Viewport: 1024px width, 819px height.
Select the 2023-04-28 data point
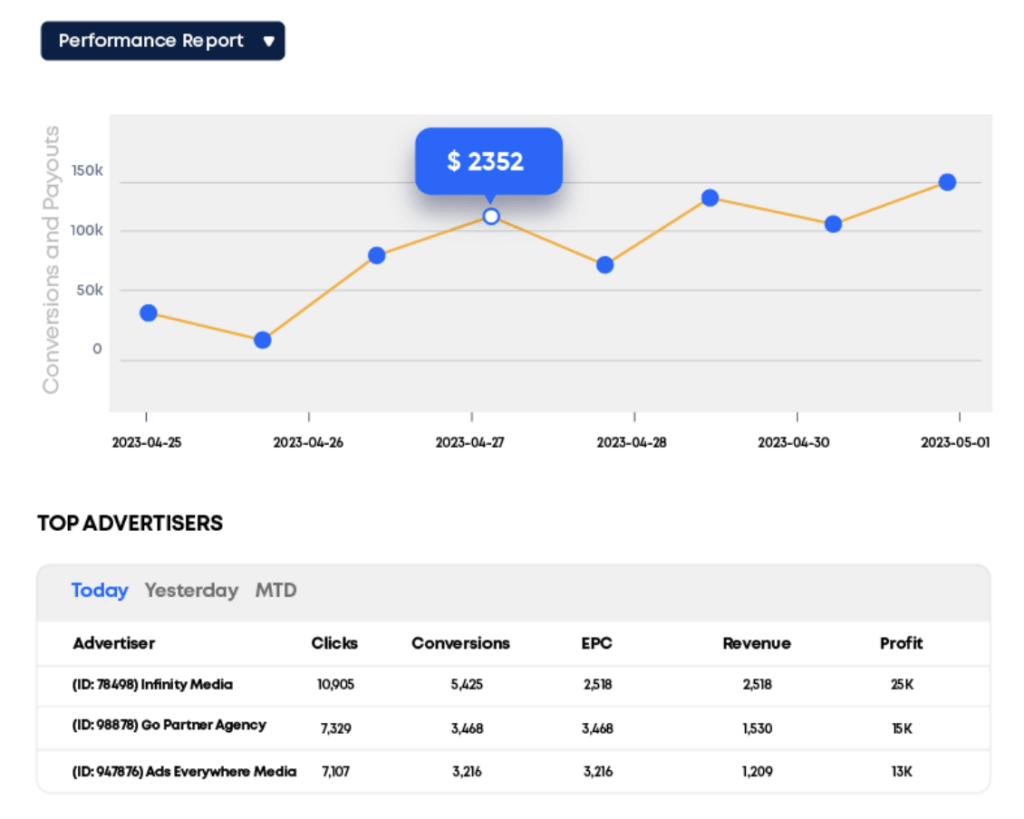(x=605, y=265)
